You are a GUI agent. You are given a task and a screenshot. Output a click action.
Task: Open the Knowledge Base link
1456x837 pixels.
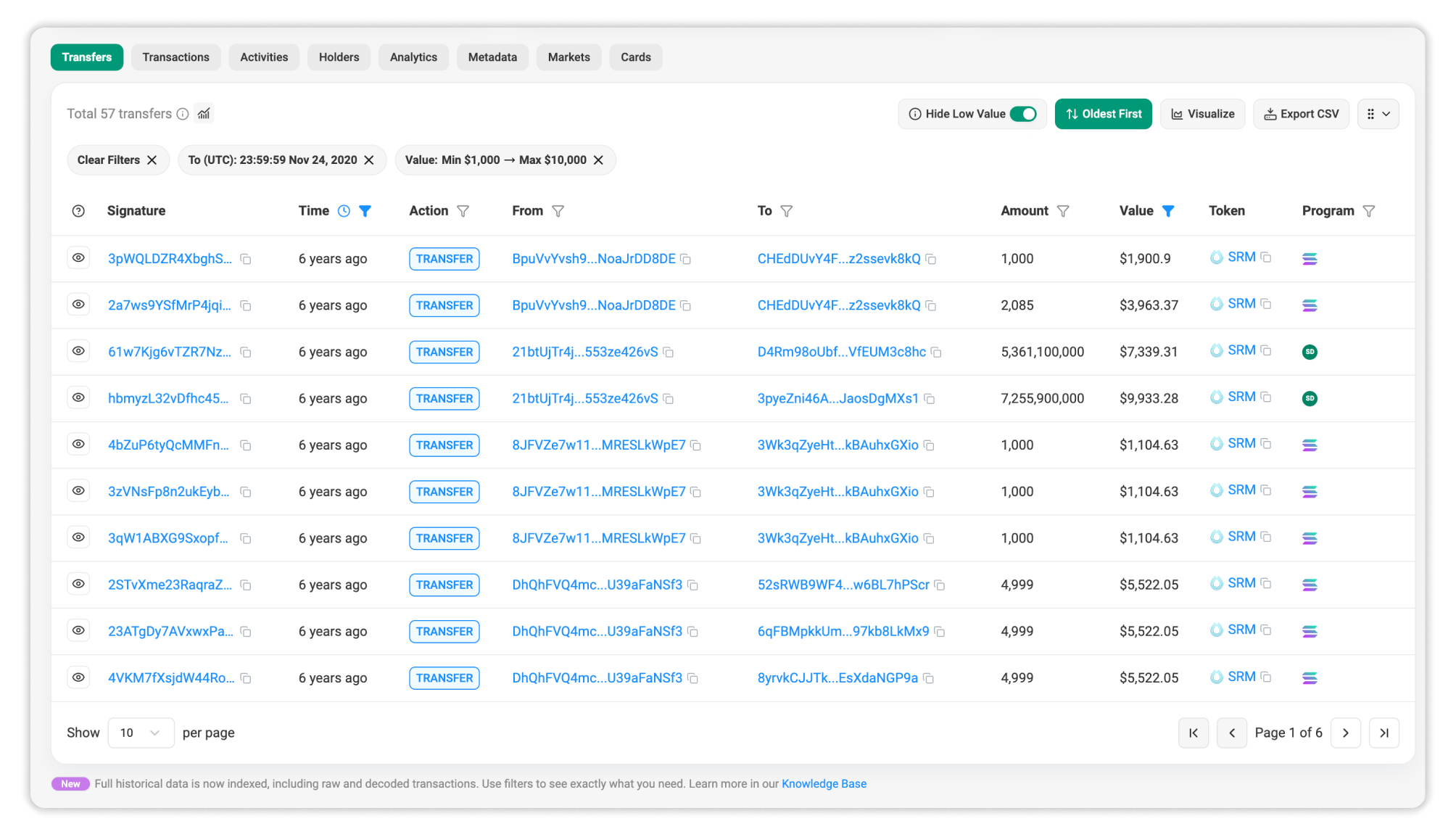824,784
